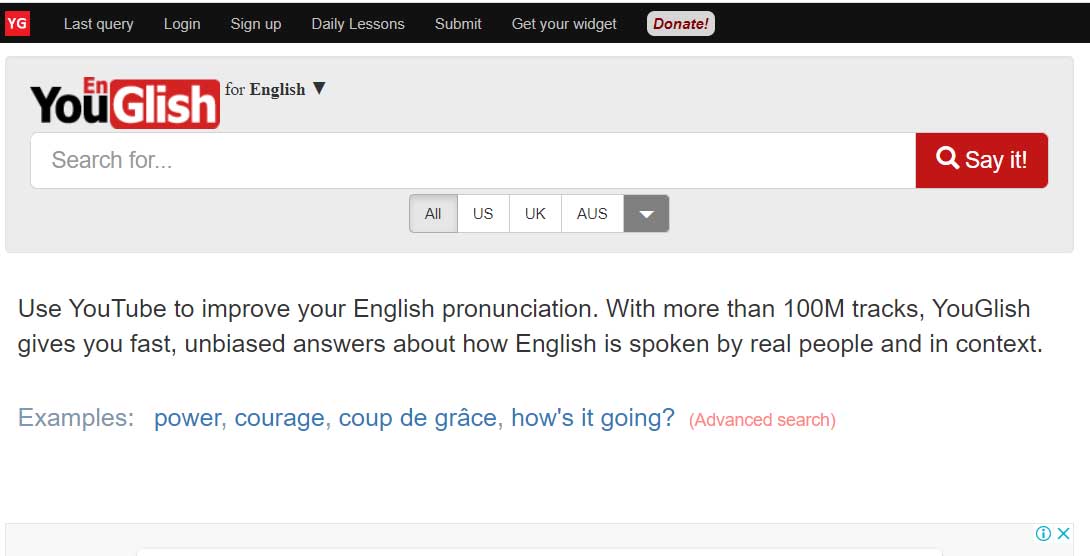Filter pronunciations by AUS accent

tap(592, 213)
